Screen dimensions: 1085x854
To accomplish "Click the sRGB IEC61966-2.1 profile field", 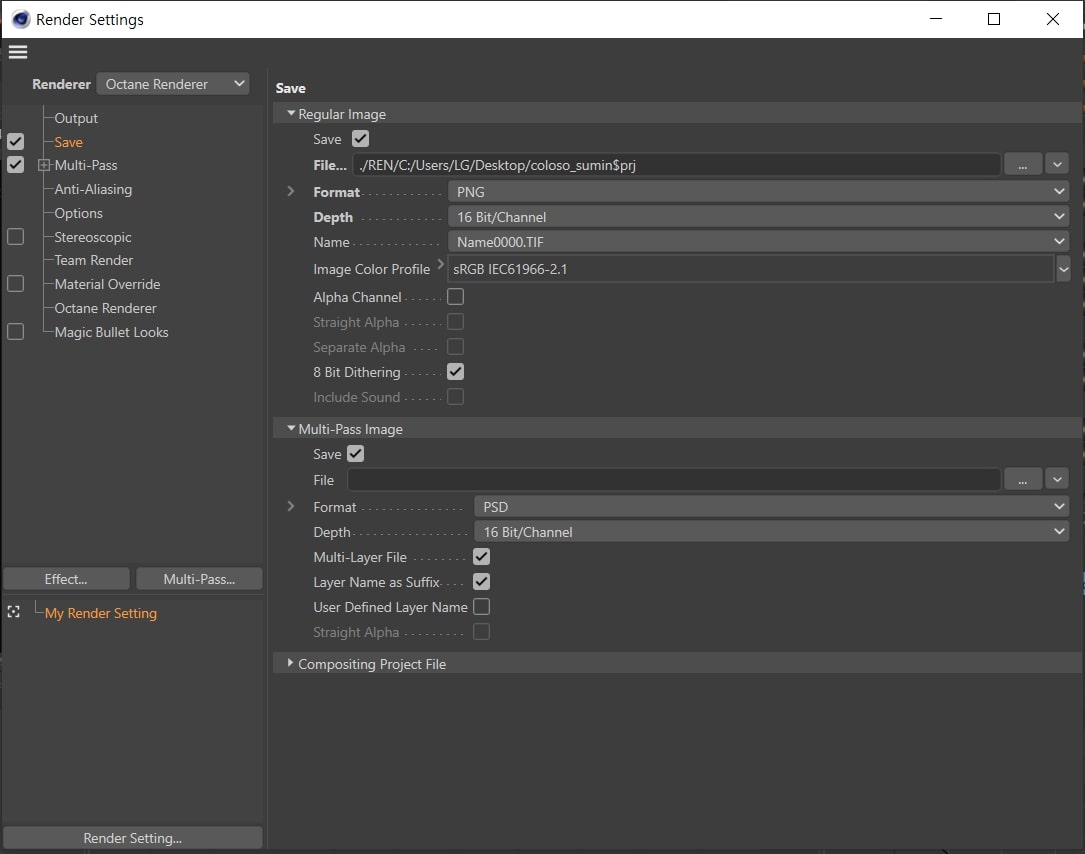I will 751,269.
